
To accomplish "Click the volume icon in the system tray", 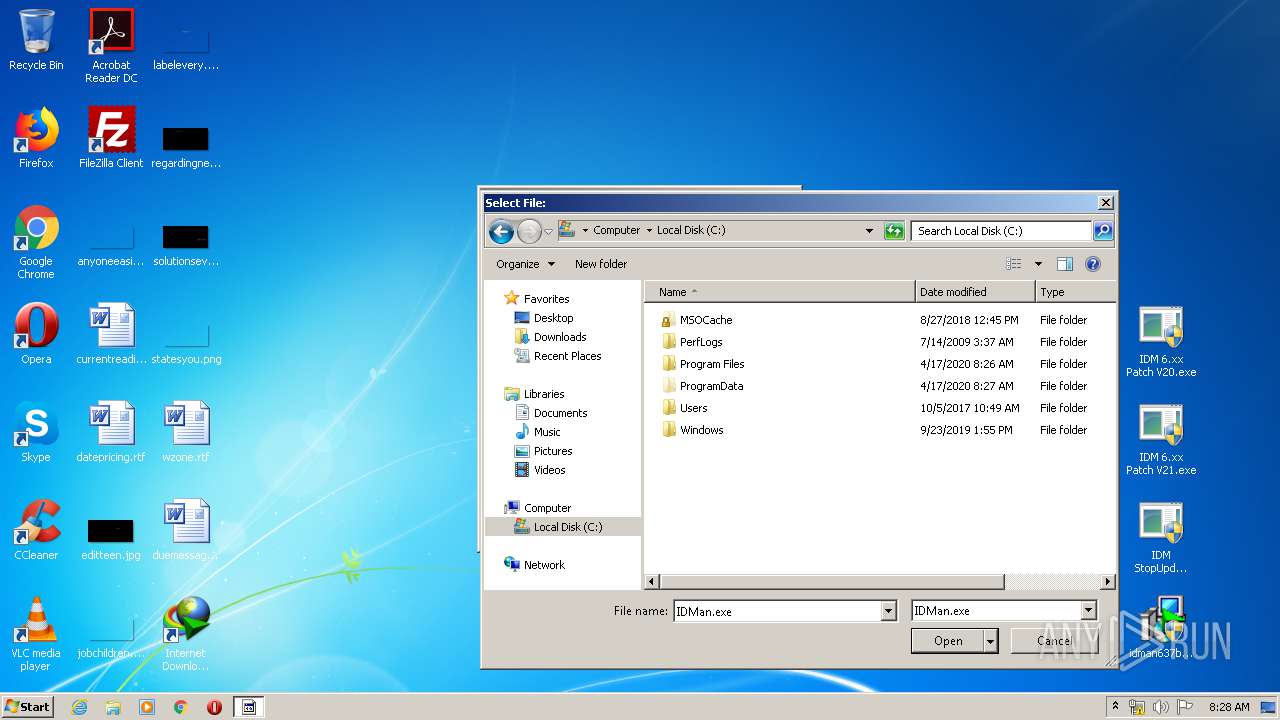I will coord(1161,707).
